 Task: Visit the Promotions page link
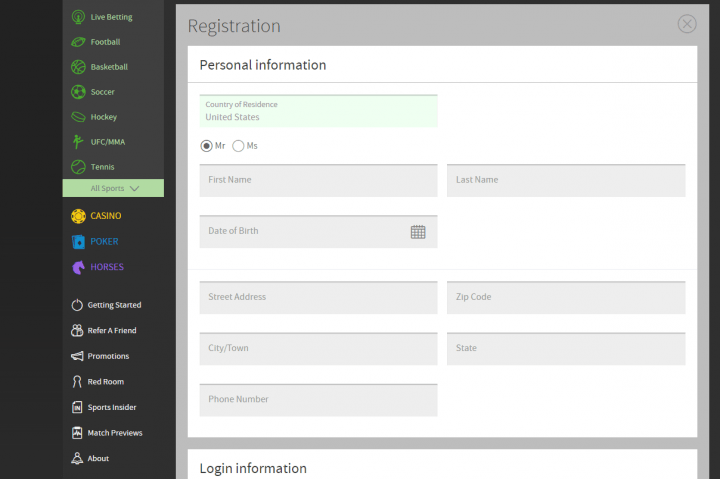click(108, 356)
